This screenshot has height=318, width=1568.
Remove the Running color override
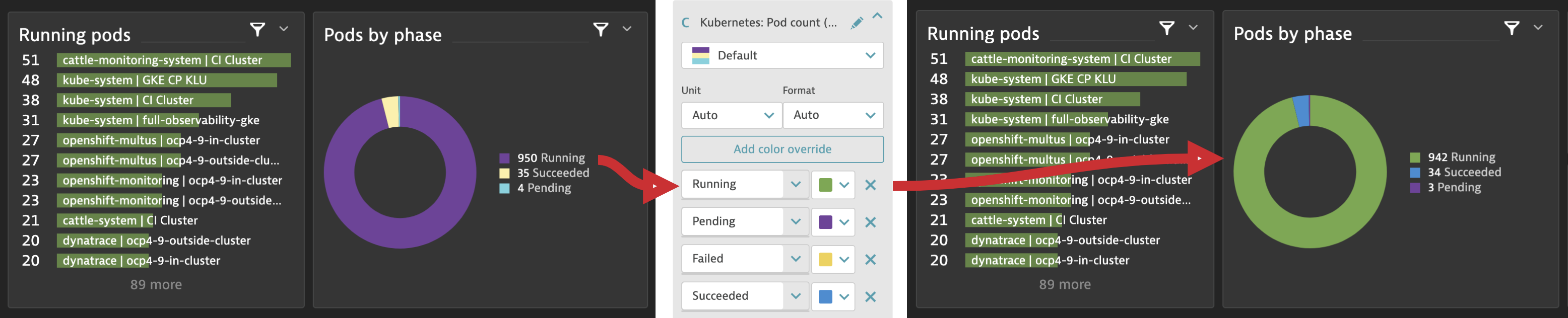click(x=871, y=185)
